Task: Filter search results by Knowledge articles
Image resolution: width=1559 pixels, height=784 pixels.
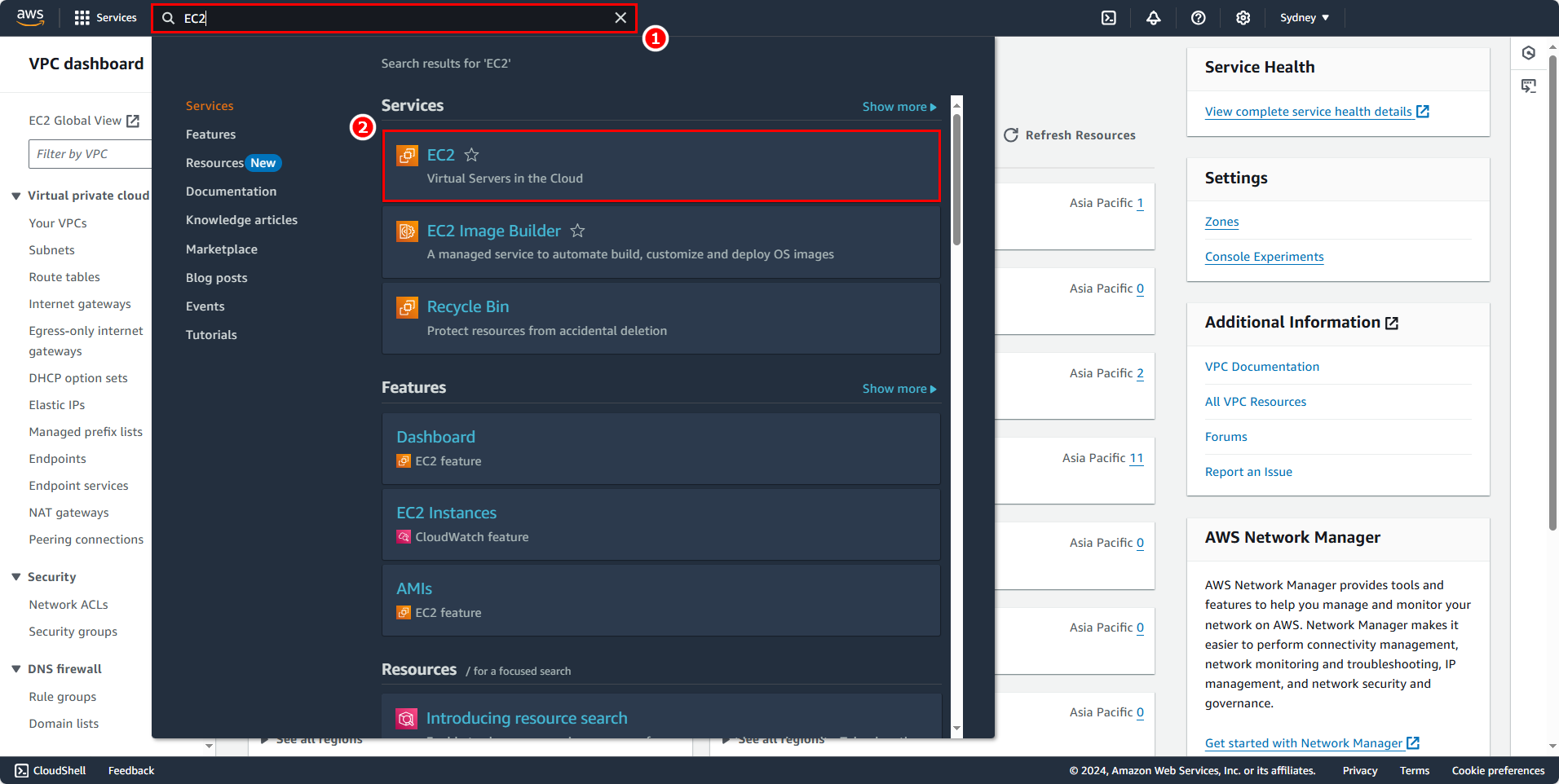Action: coord(241,220)
